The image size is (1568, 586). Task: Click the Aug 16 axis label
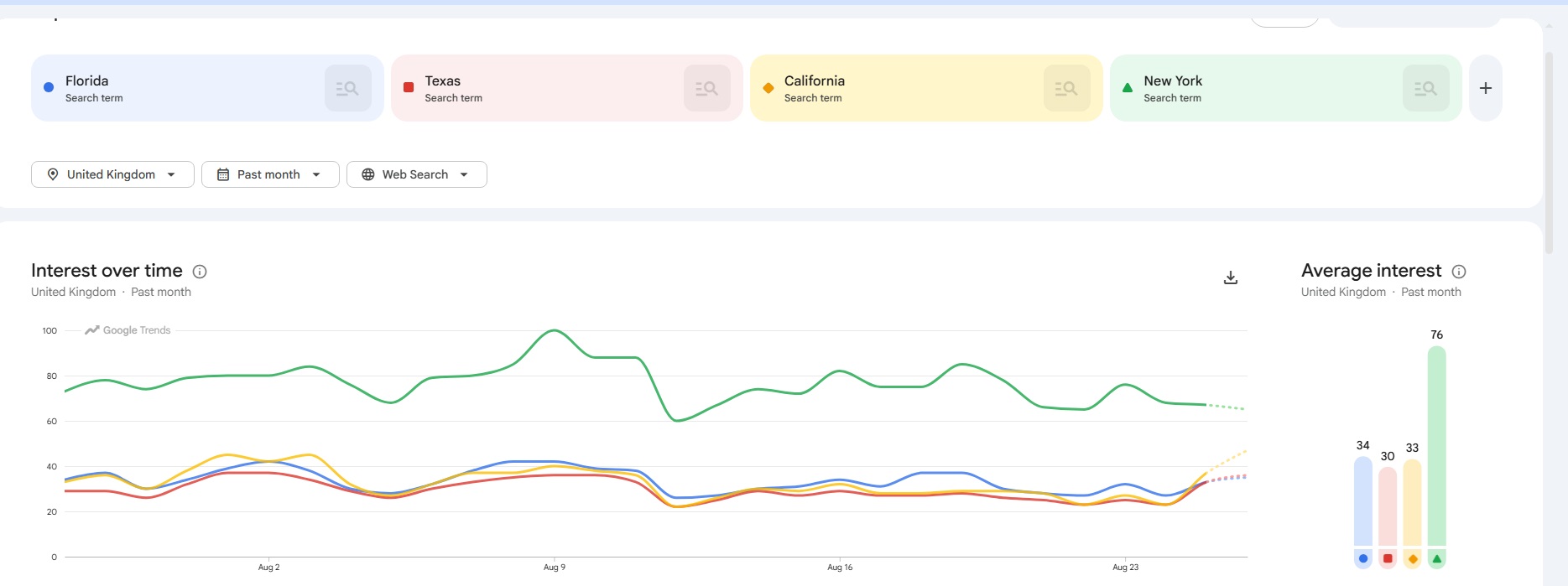pyautogui.click(x=840, y=568)
